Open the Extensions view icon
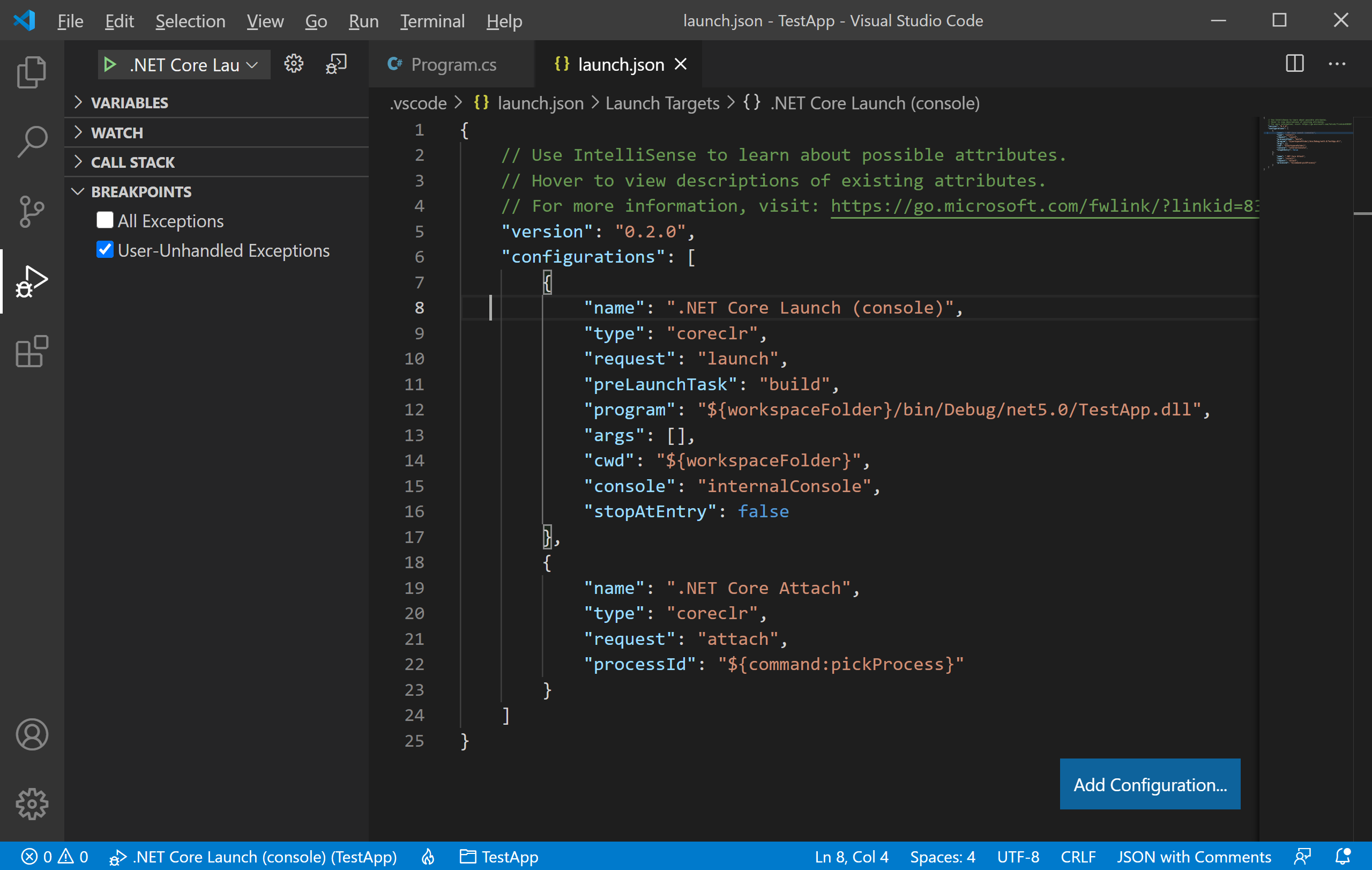 [x=31, y=351]
